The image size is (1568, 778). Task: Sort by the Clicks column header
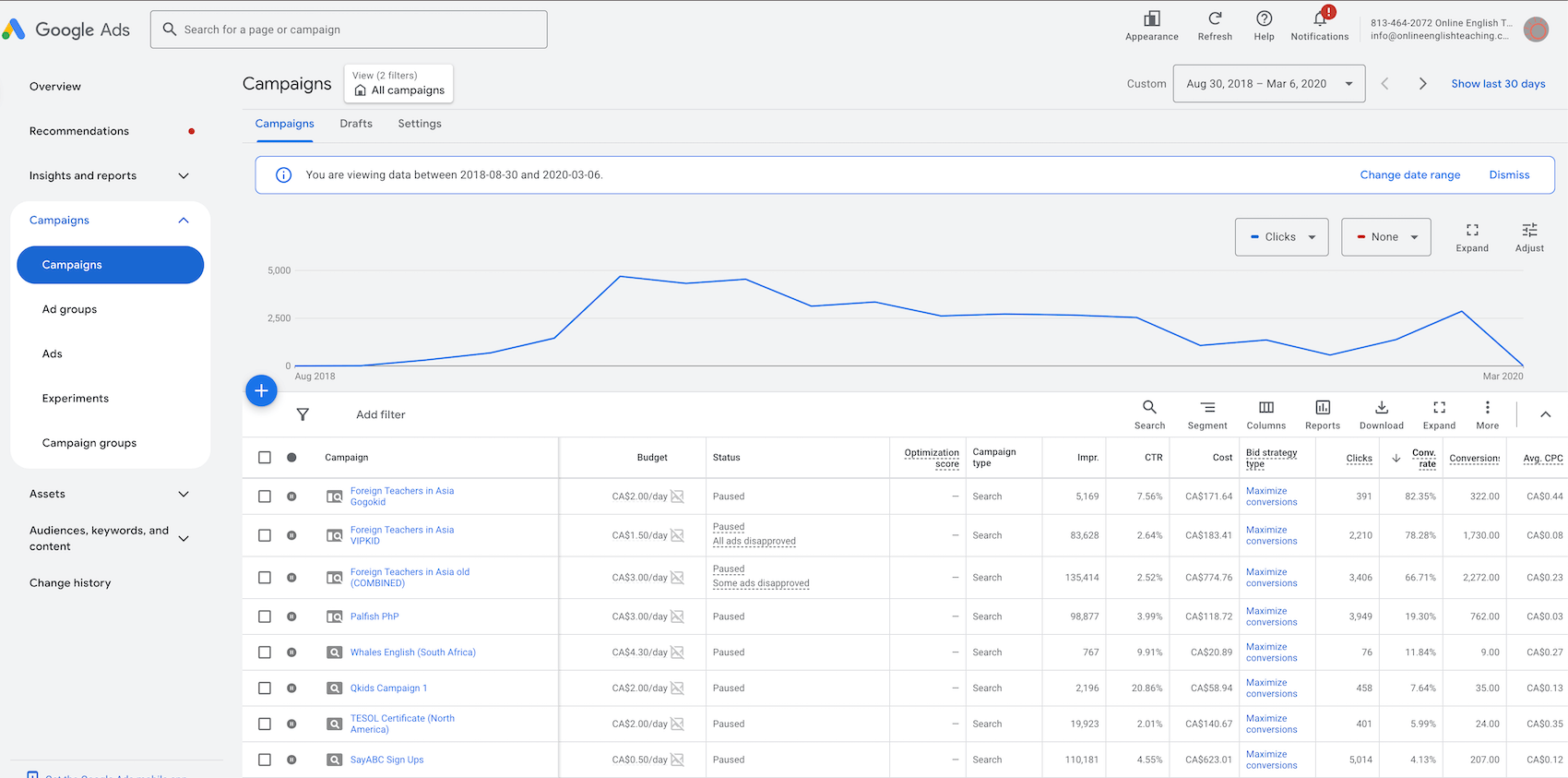[1359, 458]
